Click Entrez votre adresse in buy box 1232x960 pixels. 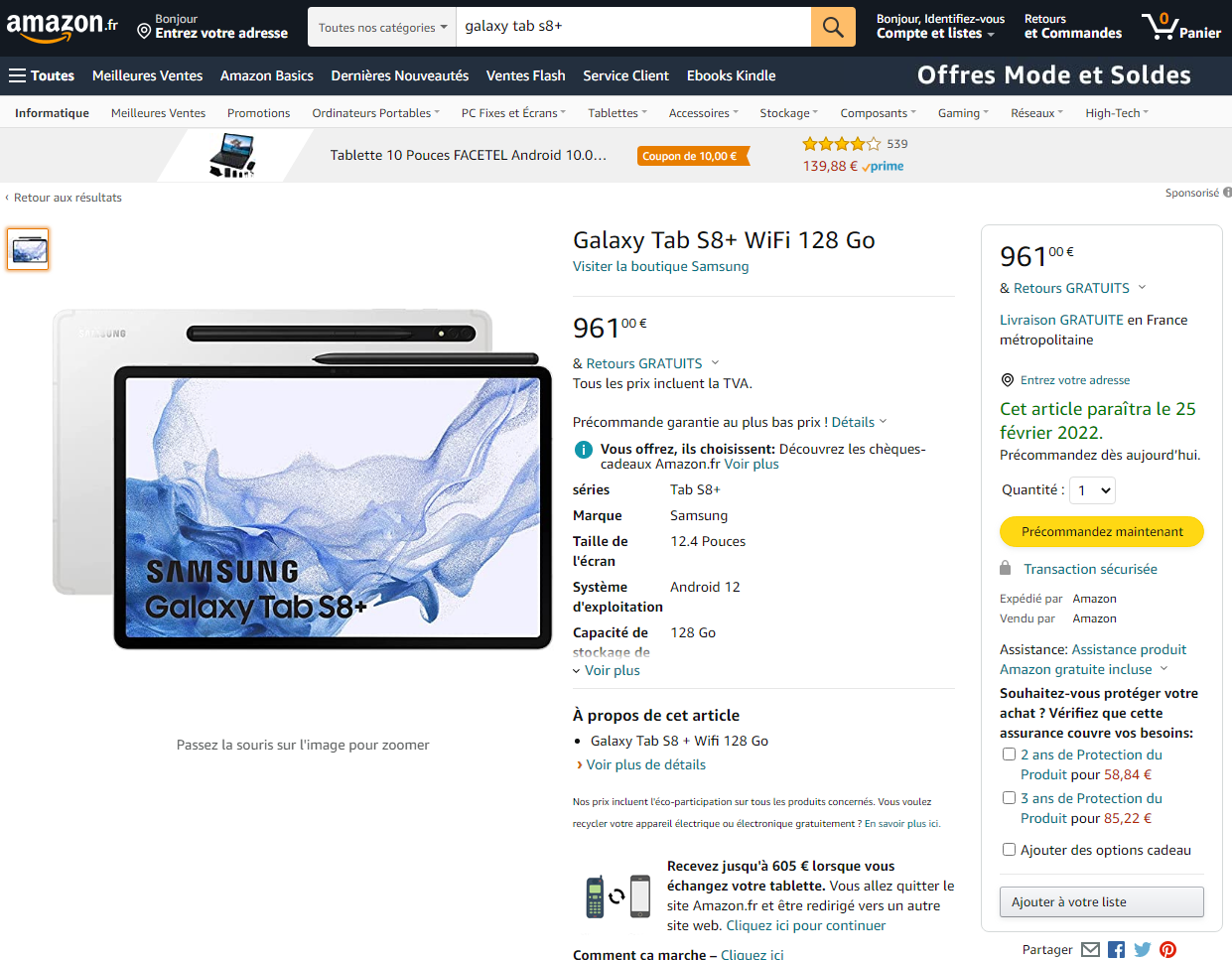pos(1075,380)
